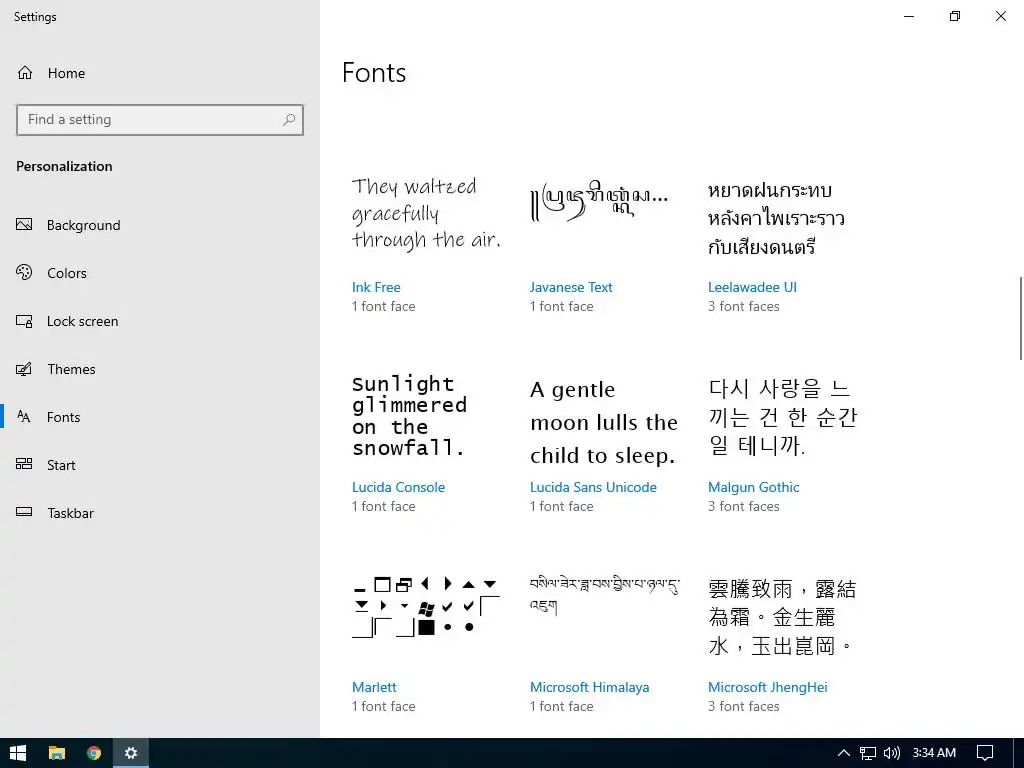Click the Ink Free handwriting preview
Image resolution: width=1024 pixels, height=768 pixels.
coord(426,213)
